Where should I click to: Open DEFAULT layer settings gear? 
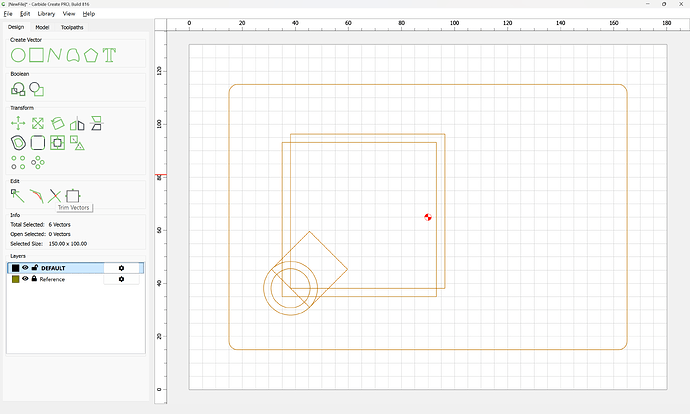tap(121, 268)
